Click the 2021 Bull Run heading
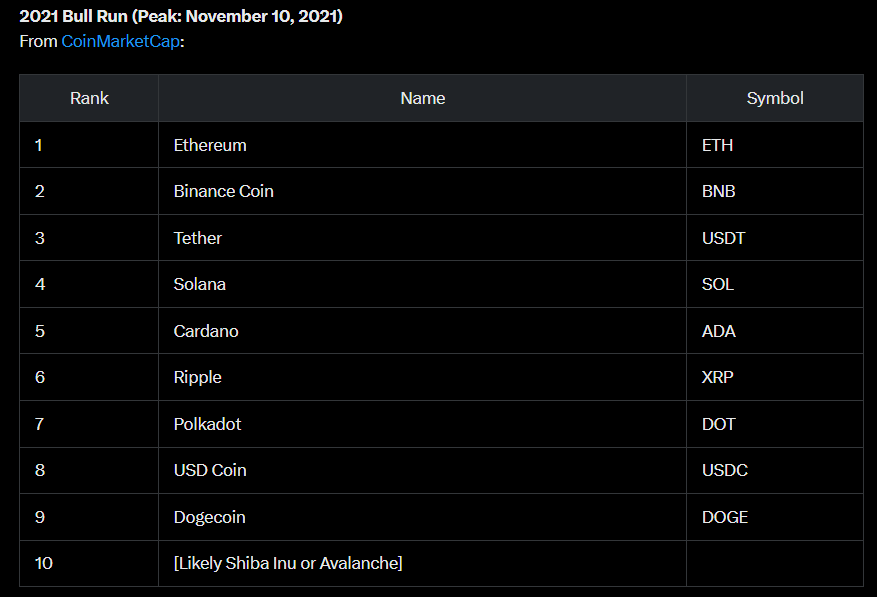 [181, 18]
